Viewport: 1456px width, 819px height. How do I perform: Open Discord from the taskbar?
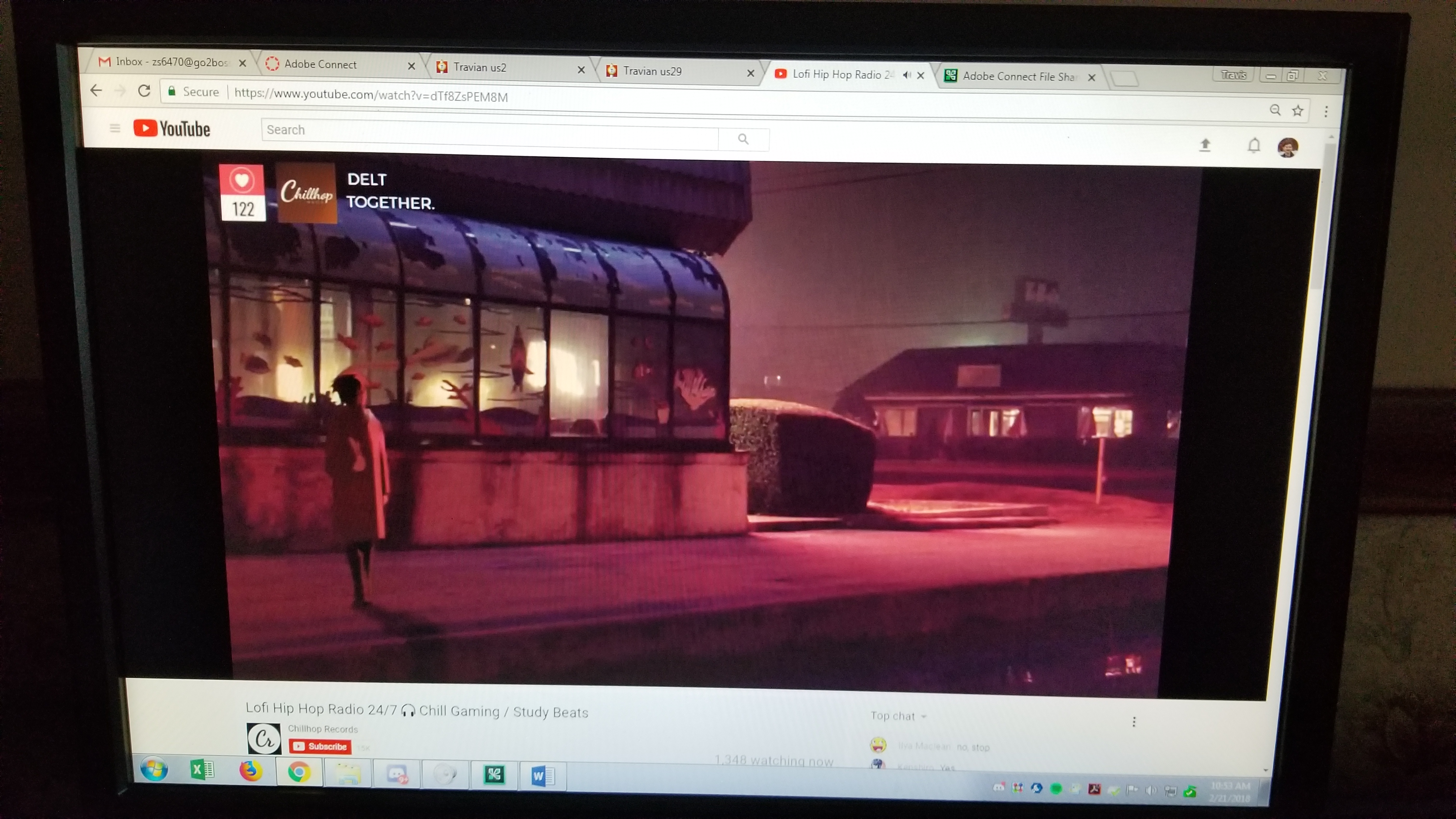coord(397,774)
